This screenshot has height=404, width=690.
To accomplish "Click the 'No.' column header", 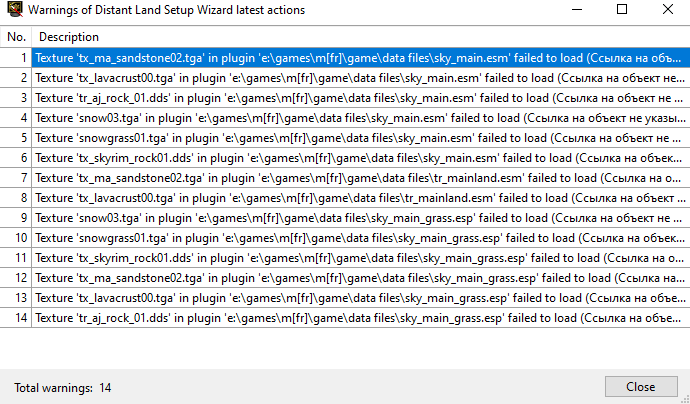I will pos(16,37).
